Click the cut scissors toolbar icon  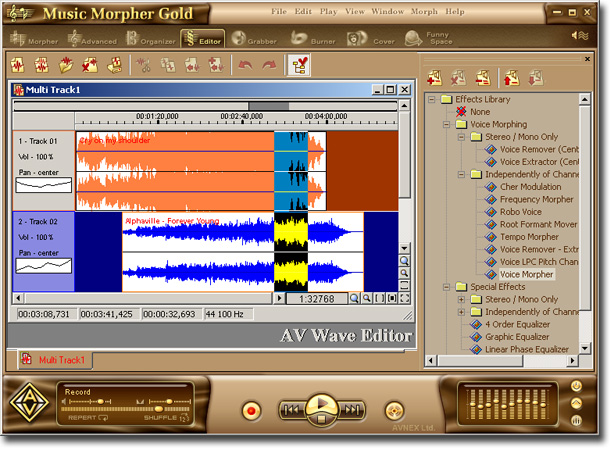(x=144, y=65)
